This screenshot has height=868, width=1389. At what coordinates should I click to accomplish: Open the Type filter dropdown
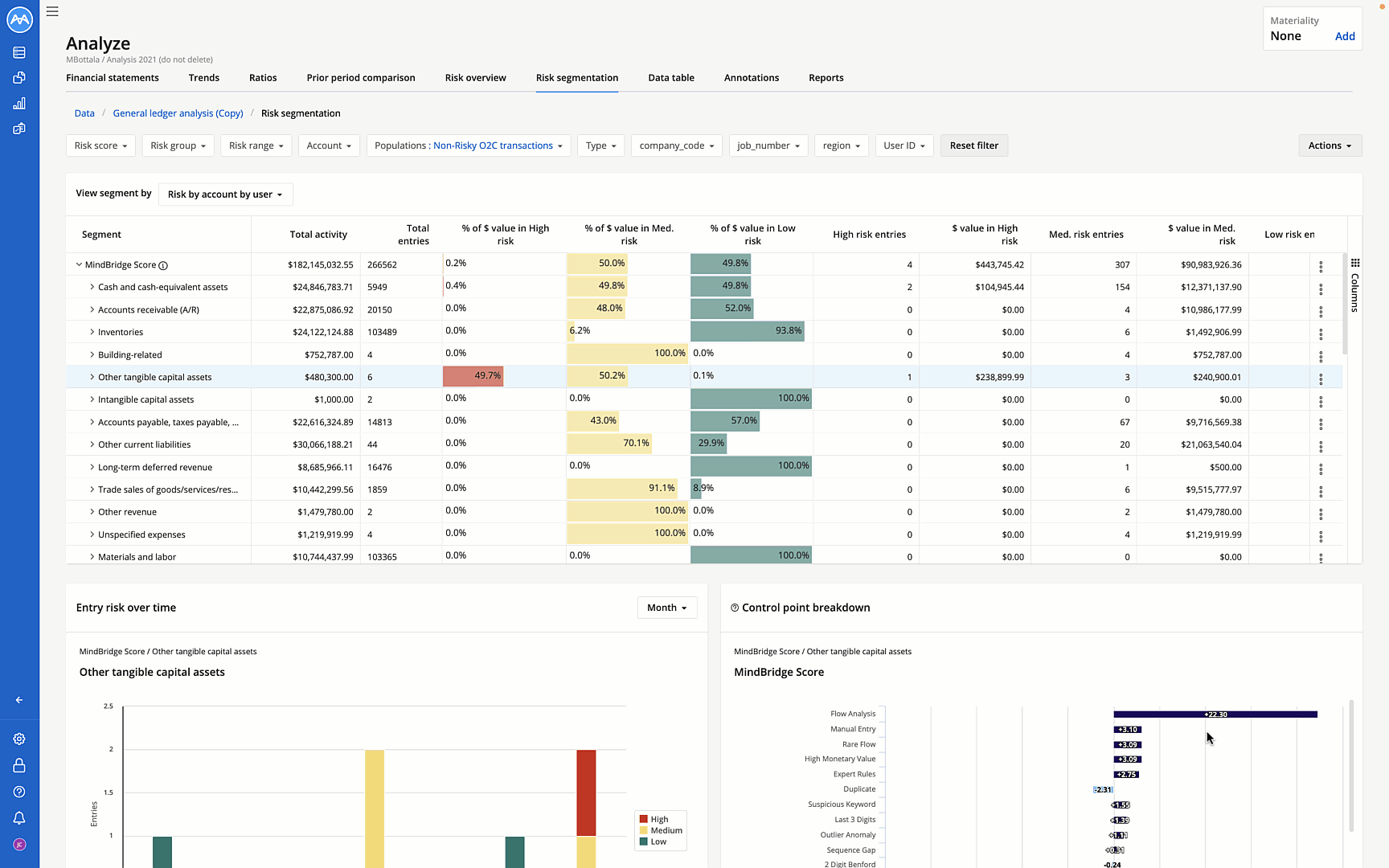pos(600,145)
